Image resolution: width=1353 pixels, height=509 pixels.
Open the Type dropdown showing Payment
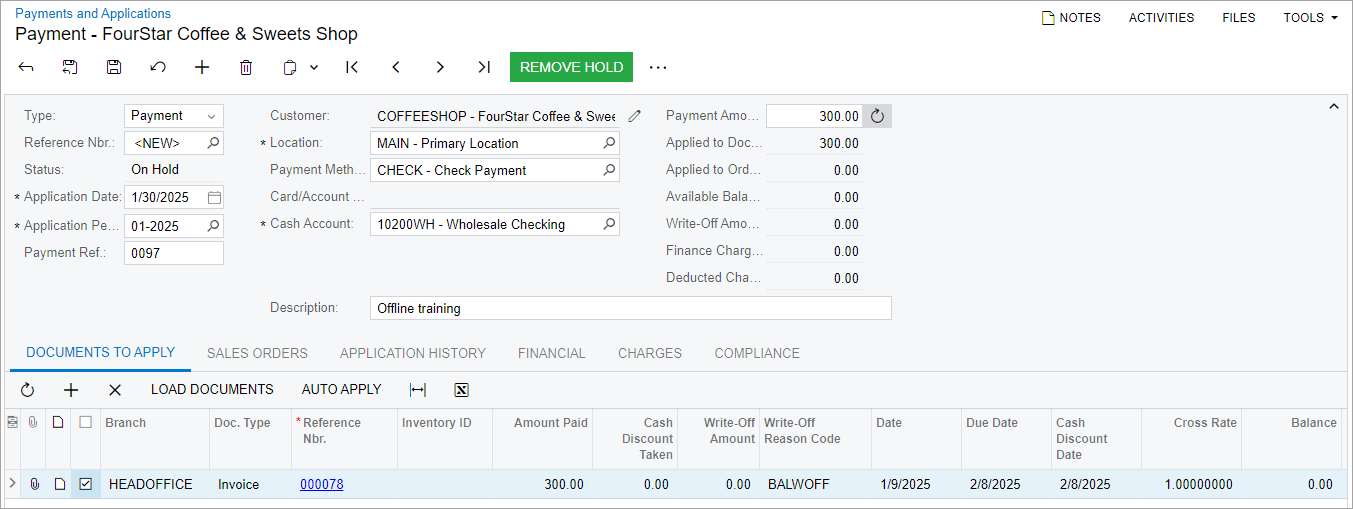pos(174,116)
